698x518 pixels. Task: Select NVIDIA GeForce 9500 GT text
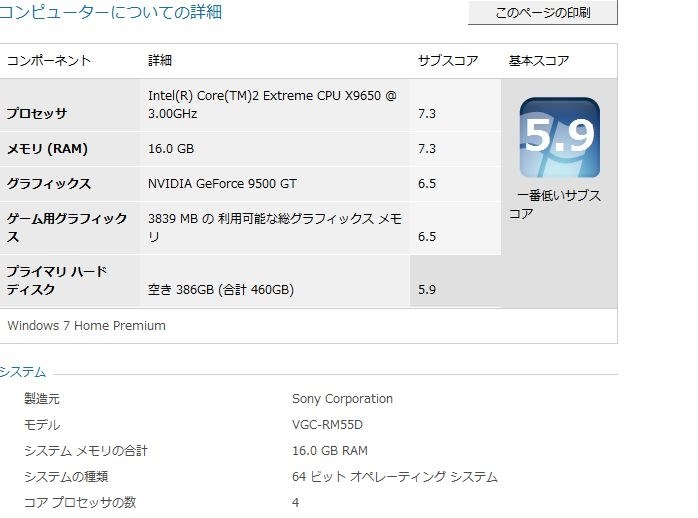(222, 184)
